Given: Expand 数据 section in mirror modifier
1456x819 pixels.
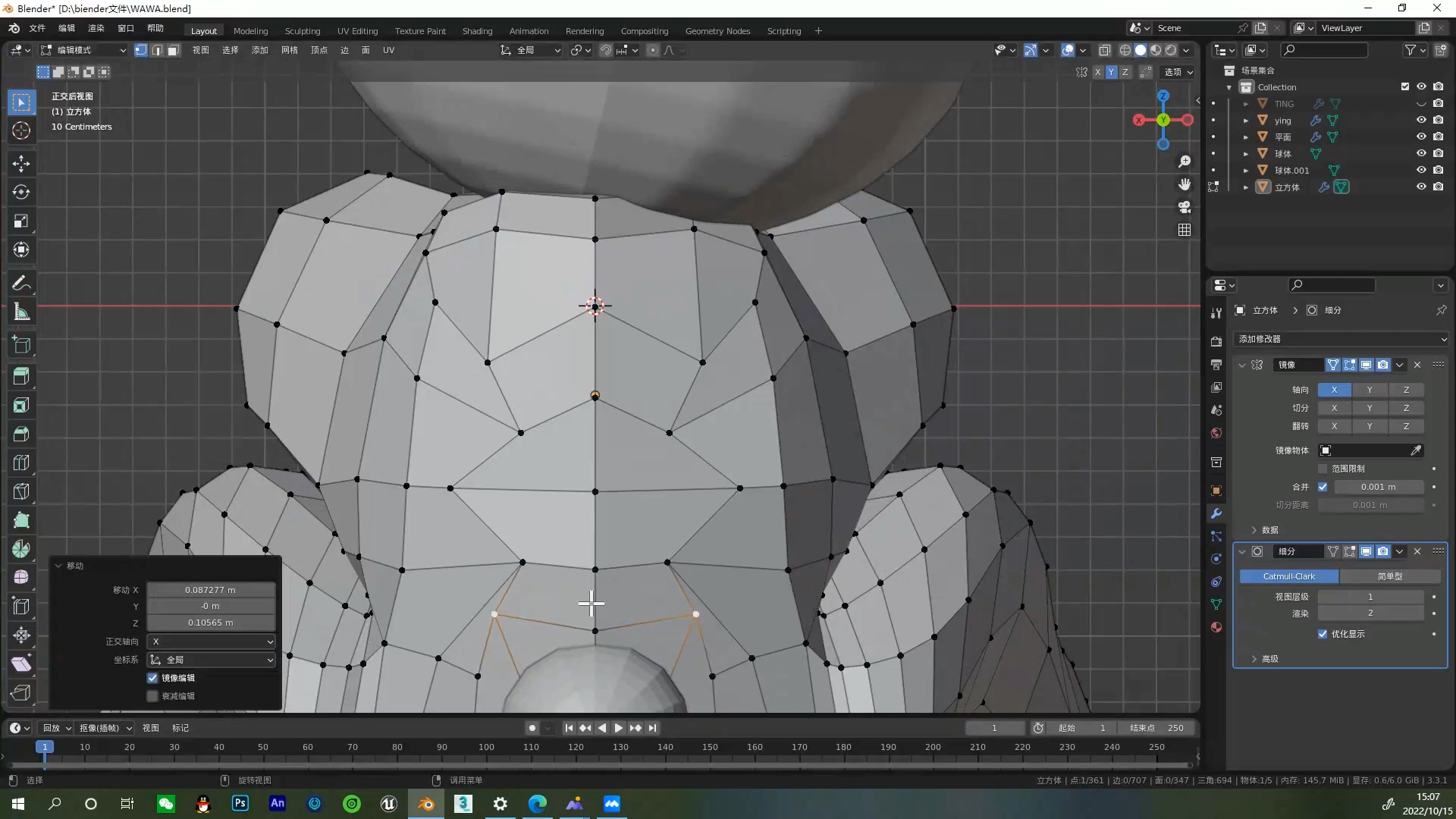Looking at the screenshot, I should point(1264,530).
